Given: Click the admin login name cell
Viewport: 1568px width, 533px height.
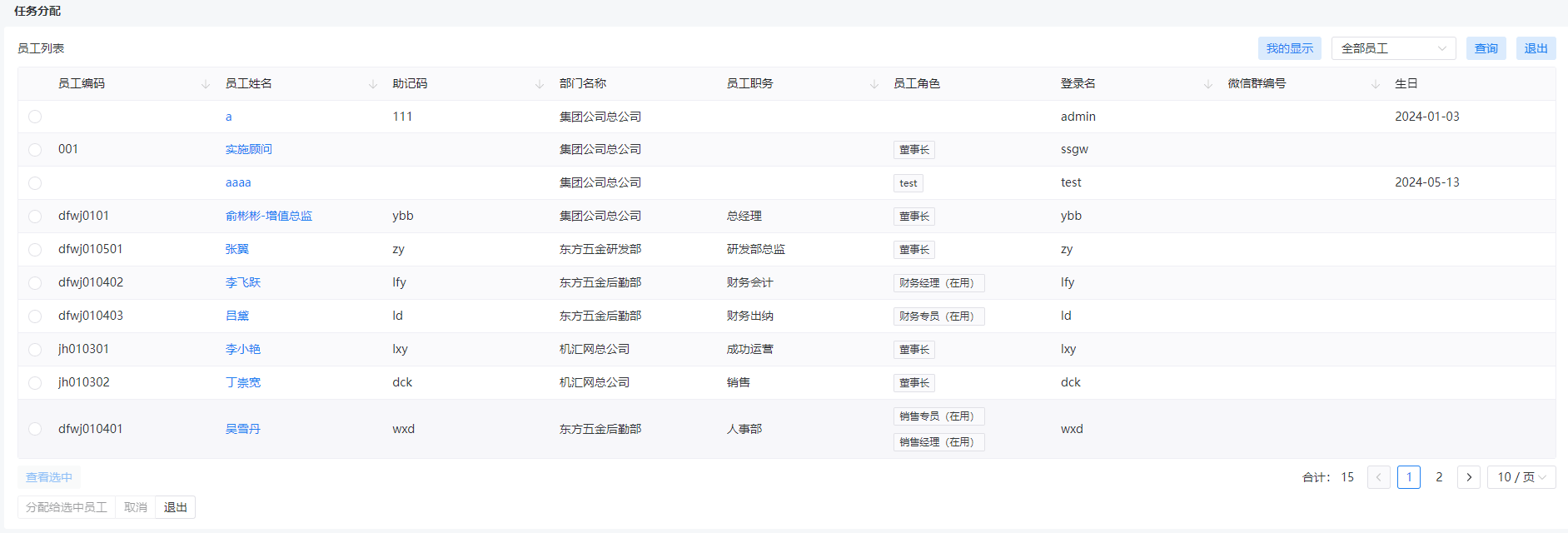Looking at the screenshot, I should click(1078, 117).
